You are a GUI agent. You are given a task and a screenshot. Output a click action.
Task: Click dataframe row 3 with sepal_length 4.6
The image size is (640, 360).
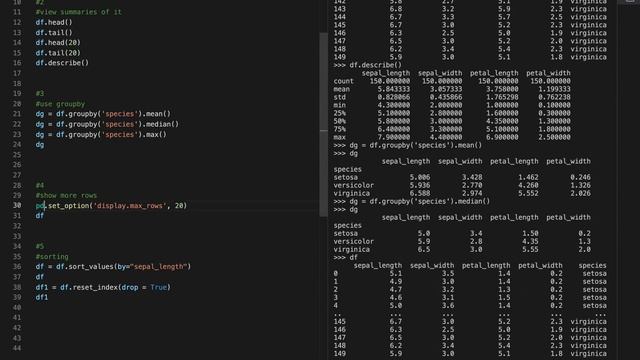click(x=470, y=298)
